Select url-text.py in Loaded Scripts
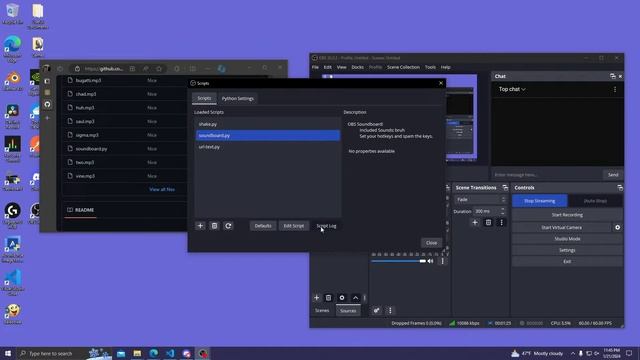The image size is (640, 360). click(x=267, y=147)
